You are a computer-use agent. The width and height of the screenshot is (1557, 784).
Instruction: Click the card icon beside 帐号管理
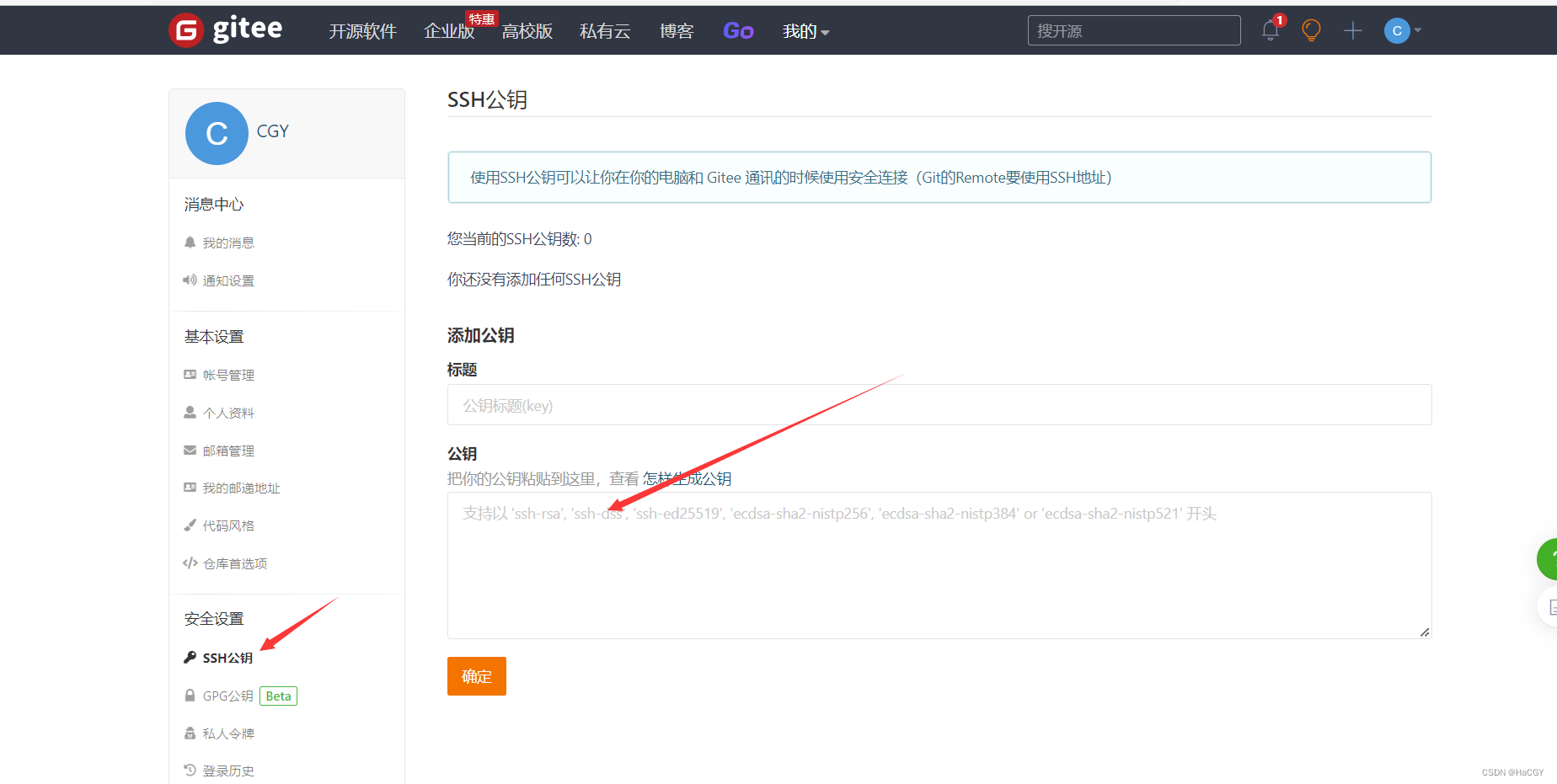pos(190,375)
